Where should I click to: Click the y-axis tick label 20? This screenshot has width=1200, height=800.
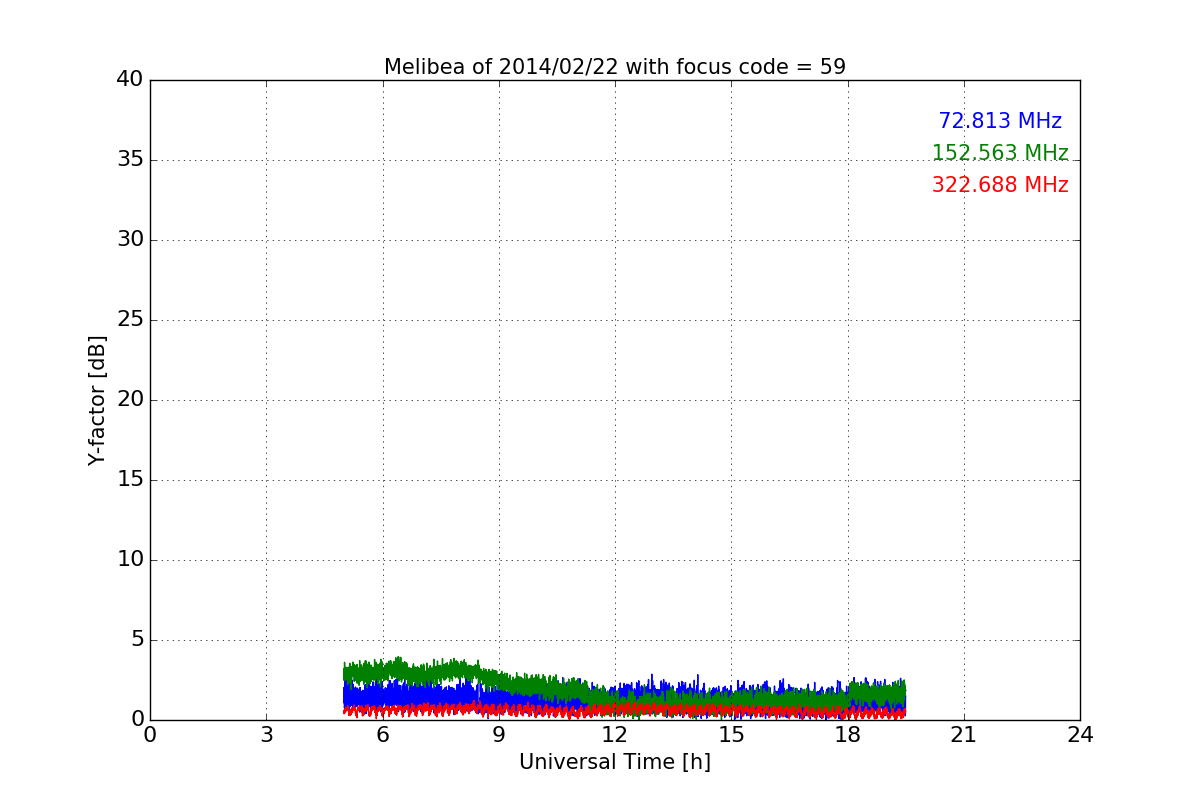[x=130, y=400]
